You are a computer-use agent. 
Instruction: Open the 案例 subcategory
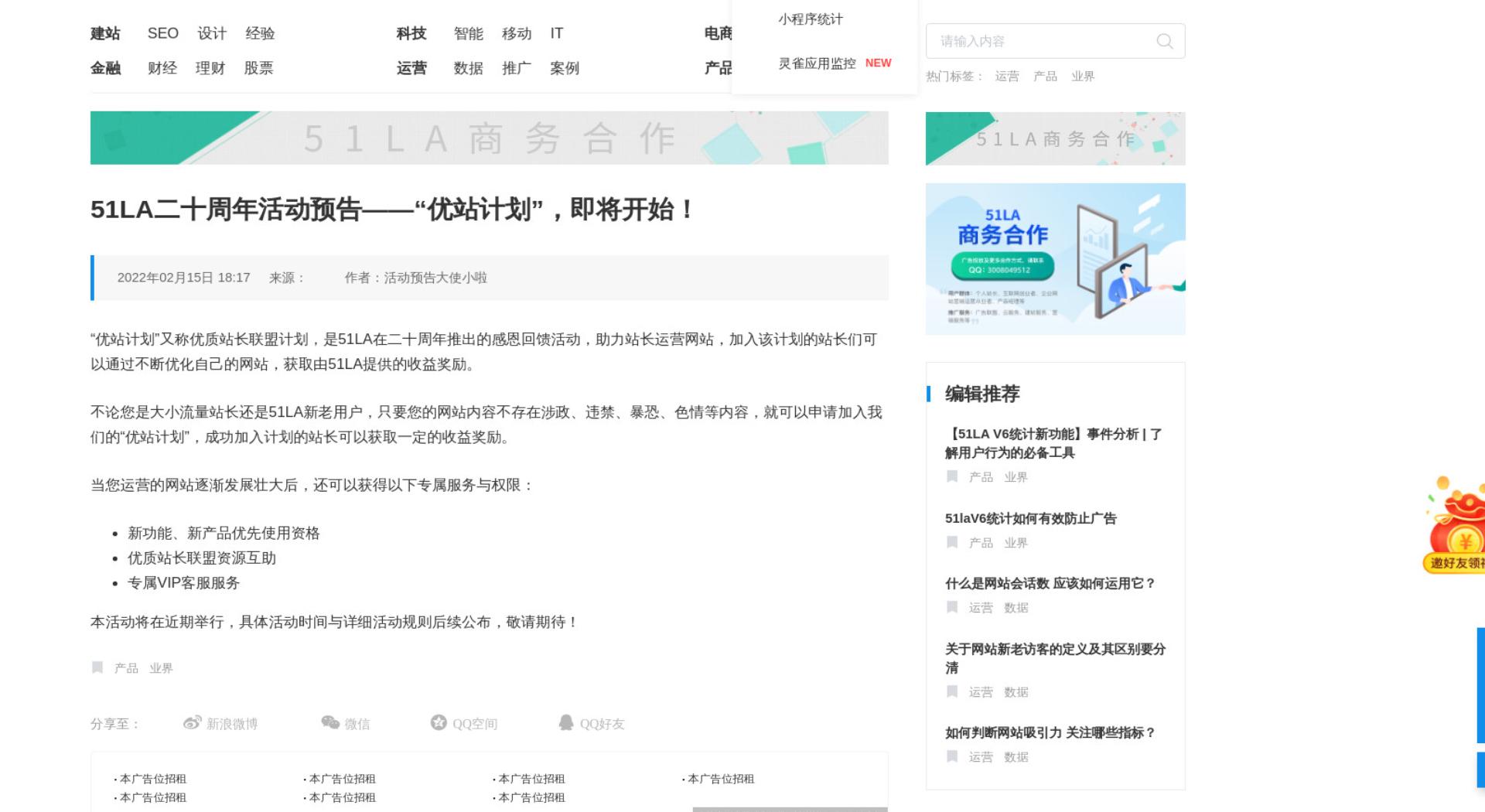[x=565, y=68]
